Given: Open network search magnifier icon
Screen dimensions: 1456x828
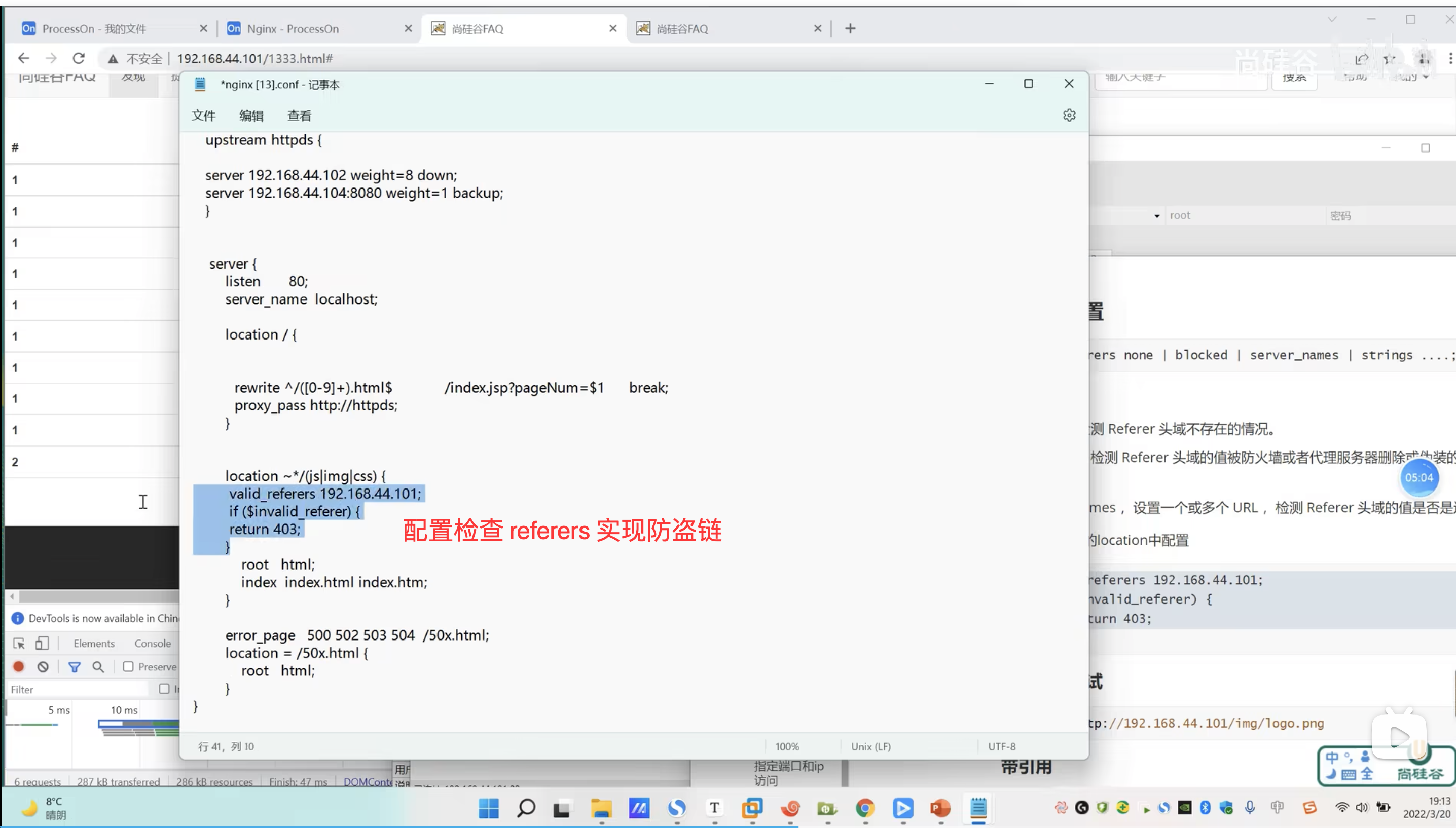Looking at the screenshot, I should coord(98,666).
